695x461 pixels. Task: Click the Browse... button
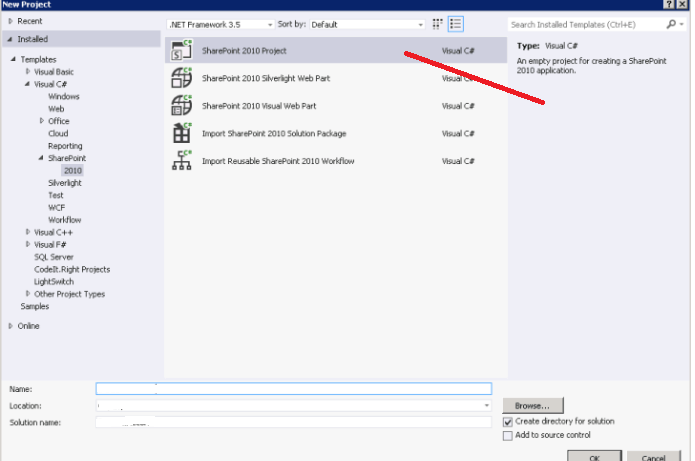point(533,406)
